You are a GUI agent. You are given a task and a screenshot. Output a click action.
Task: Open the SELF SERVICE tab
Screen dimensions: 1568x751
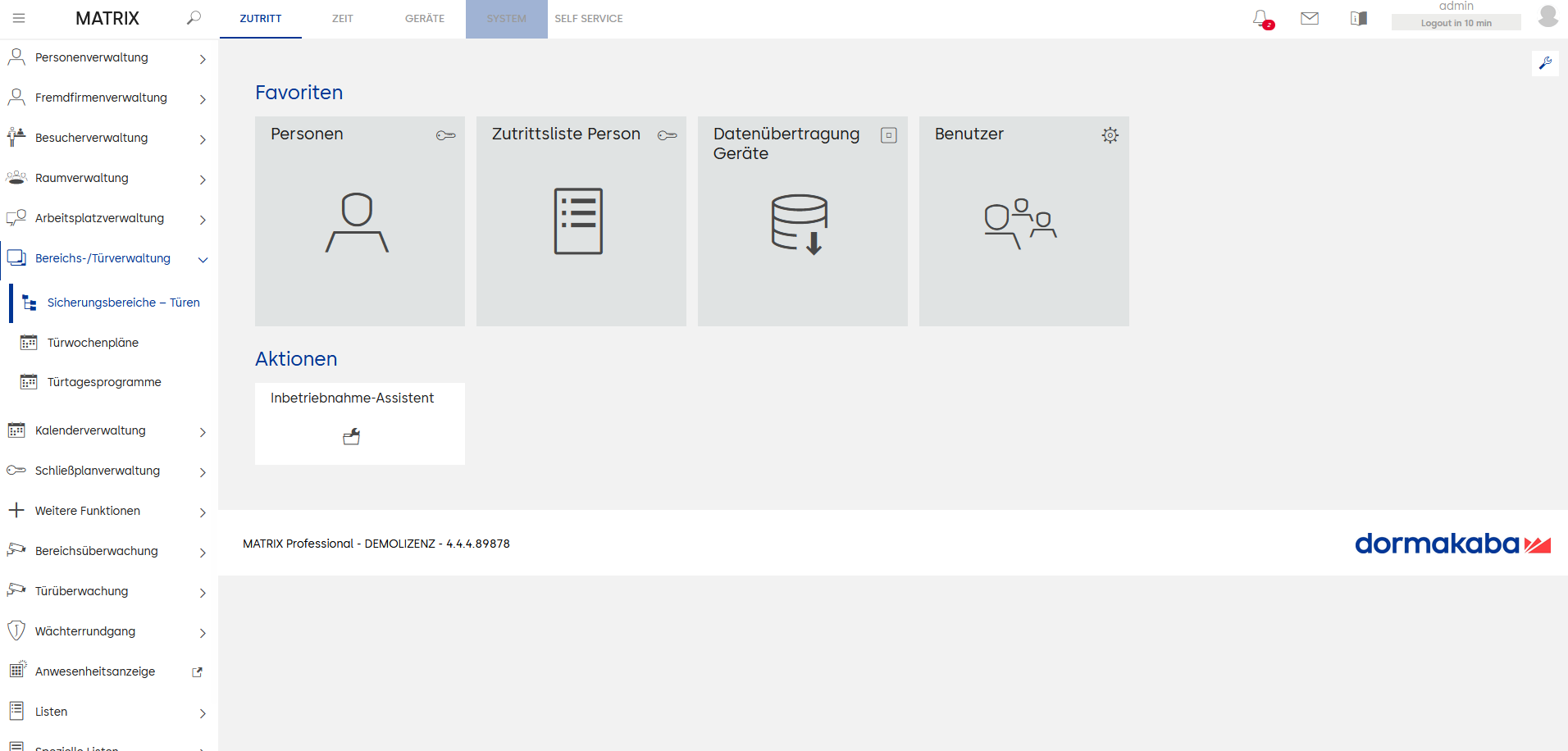coord(589,19)
